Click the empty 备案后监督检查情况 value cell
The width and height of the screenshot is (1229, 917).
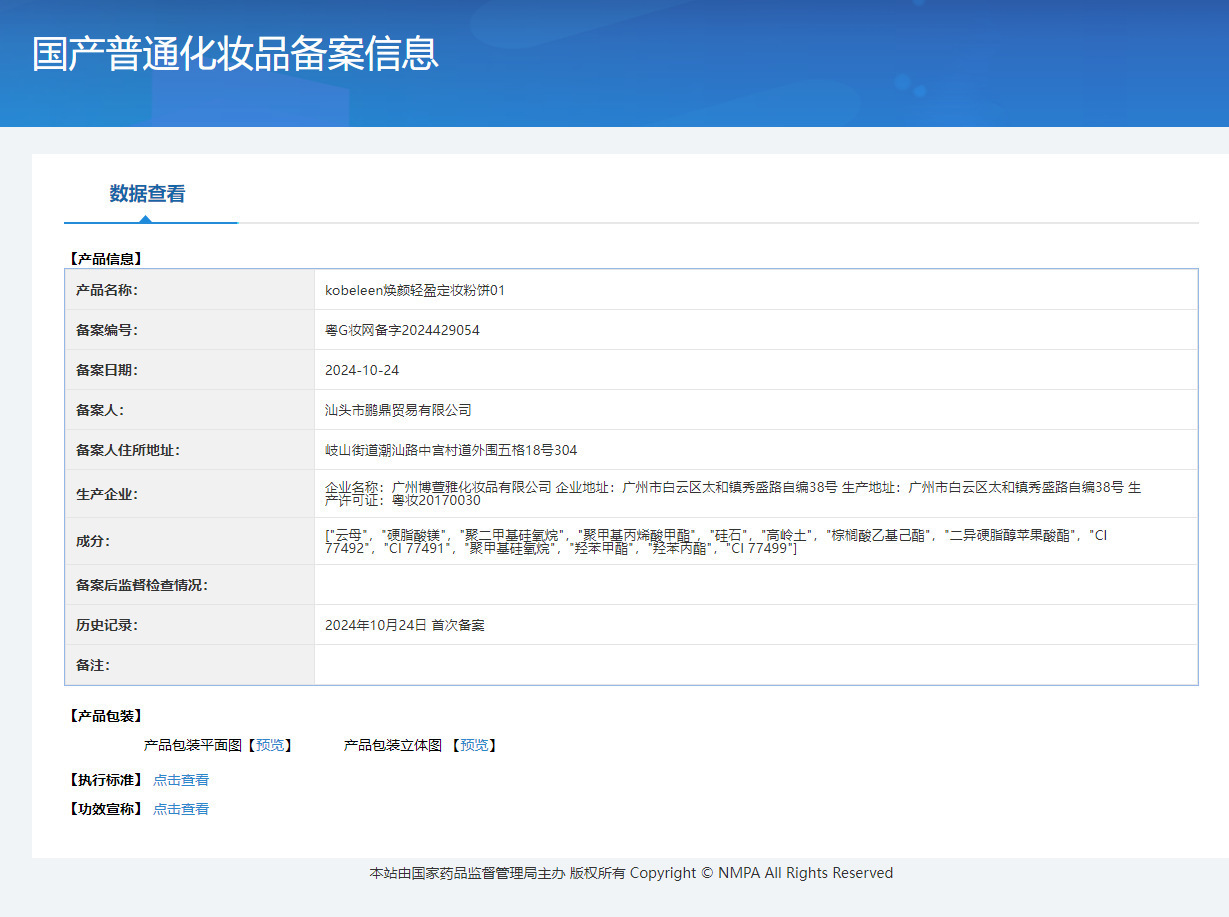point(755,585)
